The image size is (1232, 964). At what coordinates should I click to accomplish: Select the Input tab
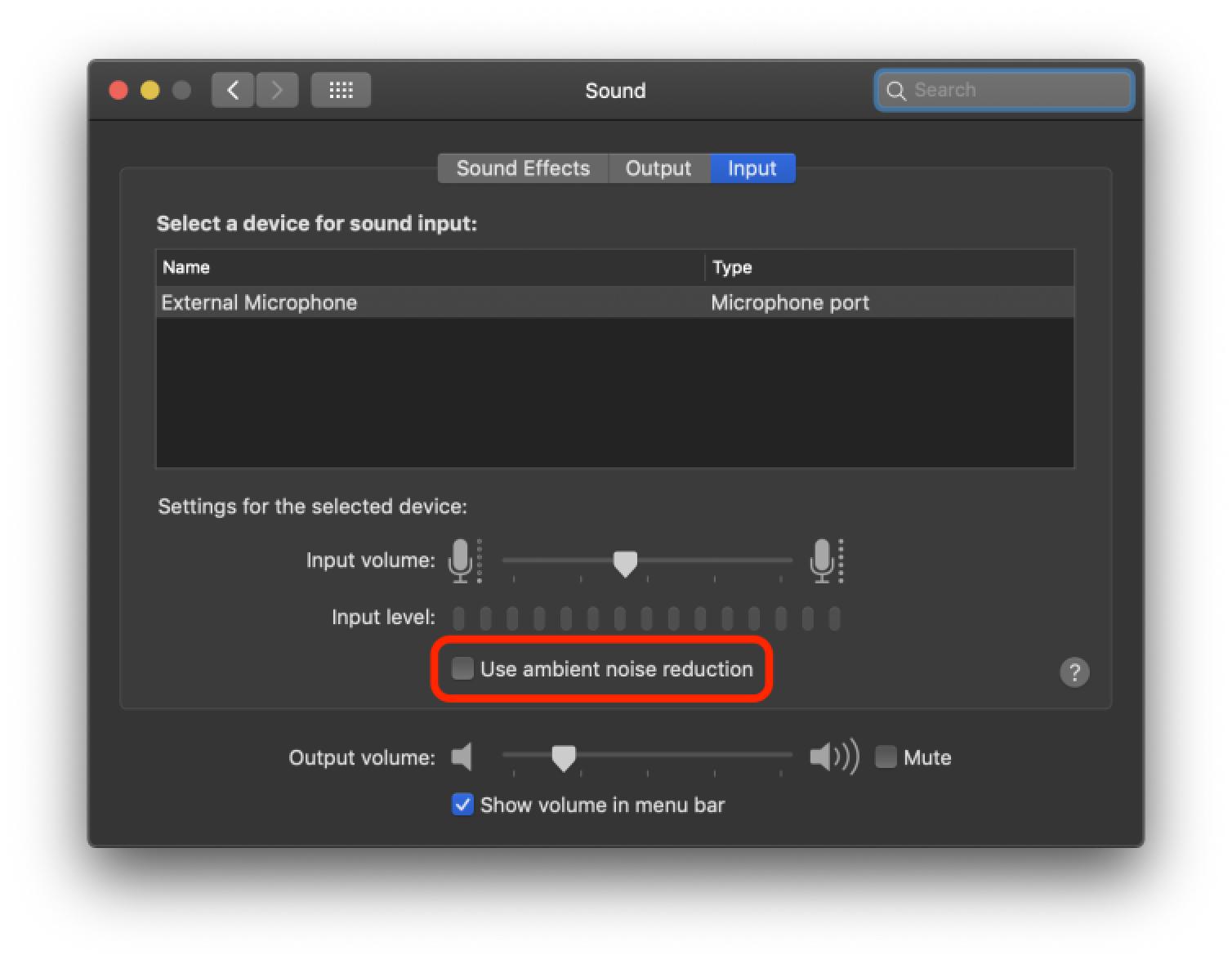coord(752,168)
